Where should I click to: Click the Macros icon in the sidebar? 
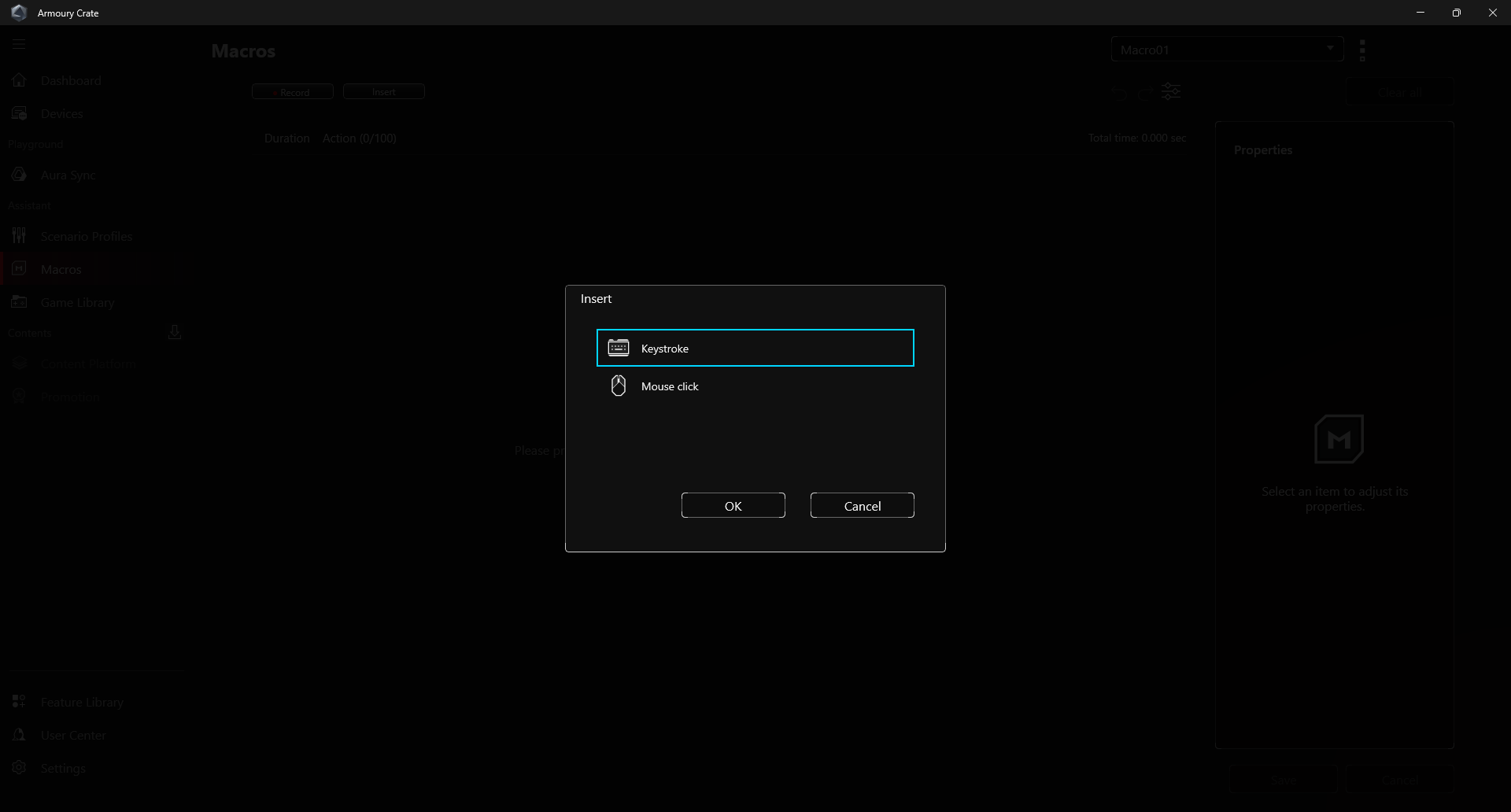[x=20, y=268]
